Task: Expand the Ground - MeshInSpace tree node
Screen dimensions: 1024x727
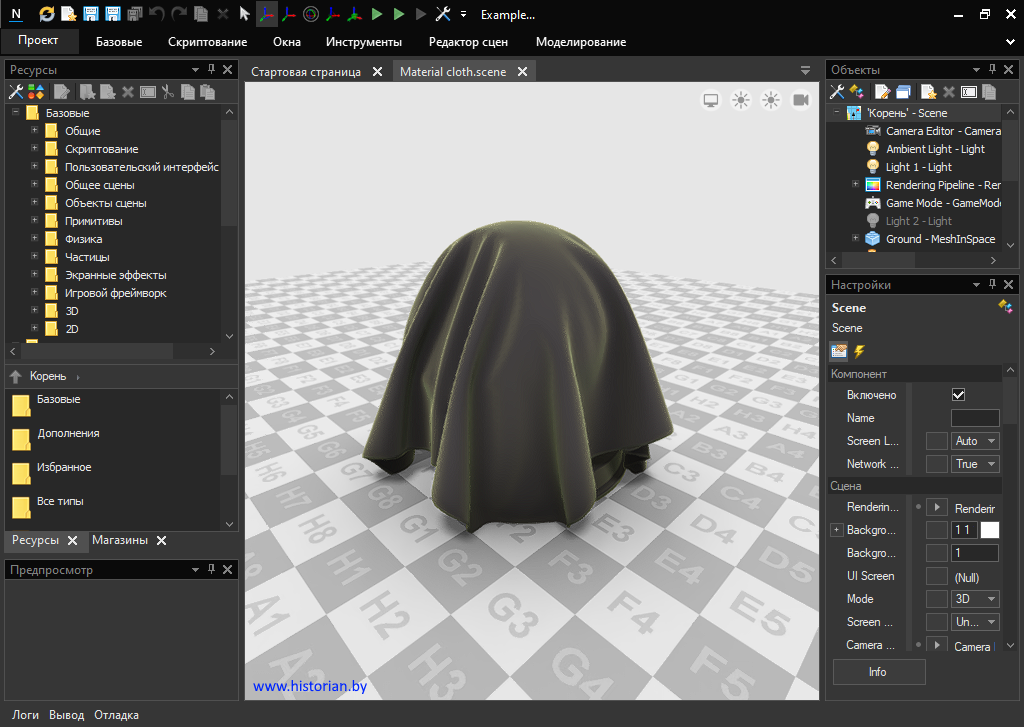Action: [855, 238]
